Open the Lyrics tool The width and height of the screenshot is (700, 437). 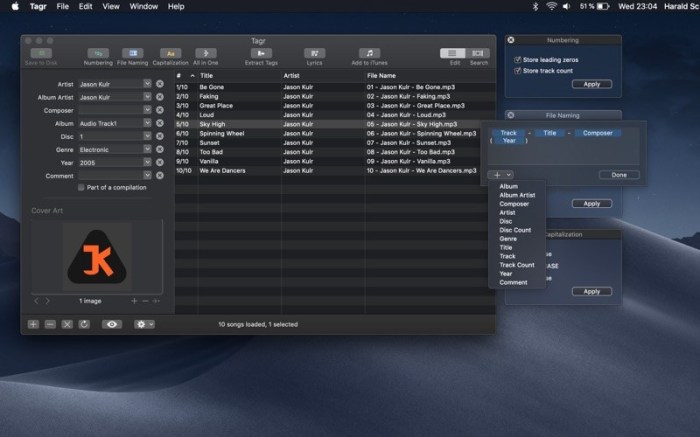click(315, 55)
